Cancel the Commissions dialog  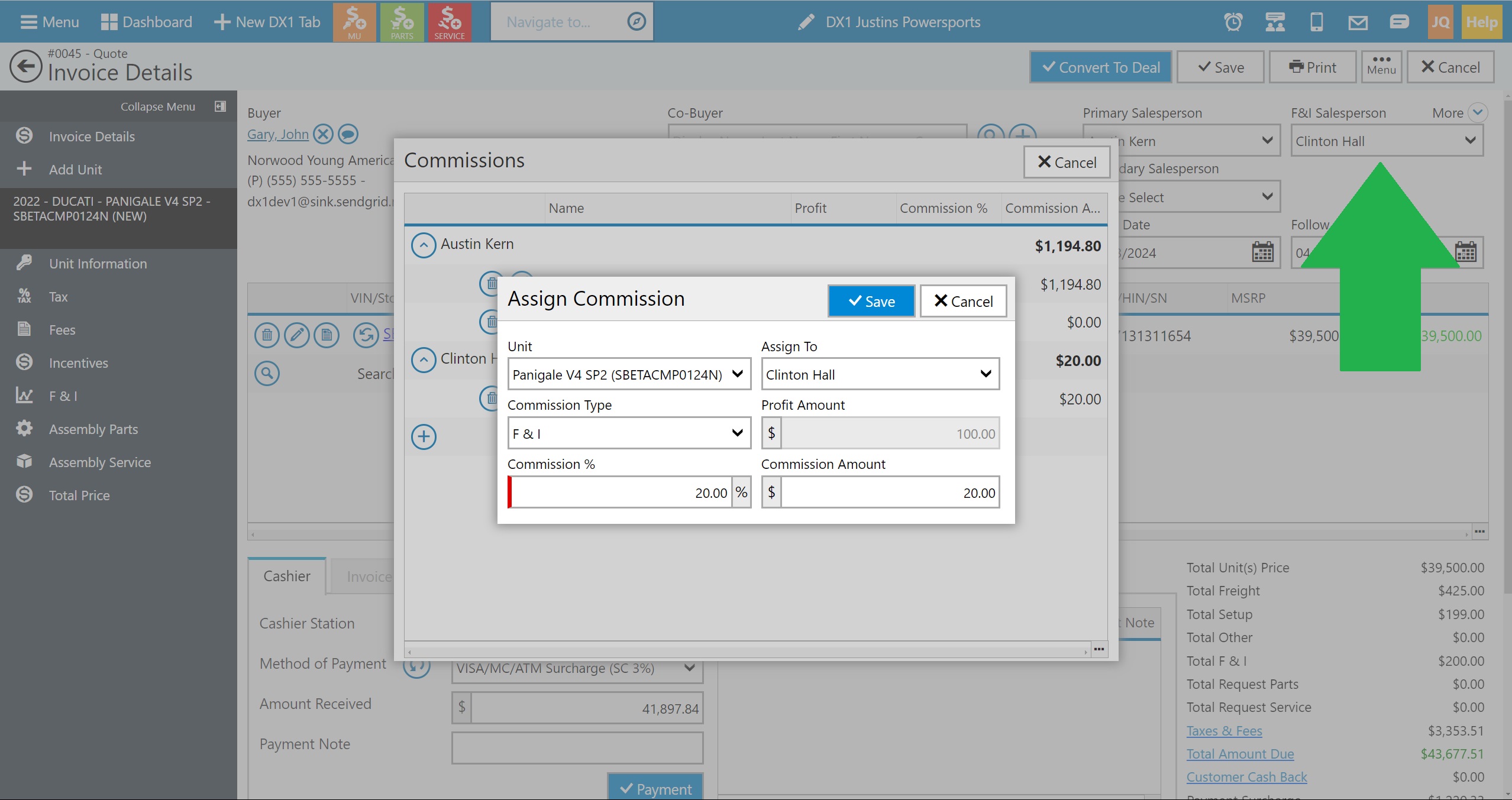1067,163
